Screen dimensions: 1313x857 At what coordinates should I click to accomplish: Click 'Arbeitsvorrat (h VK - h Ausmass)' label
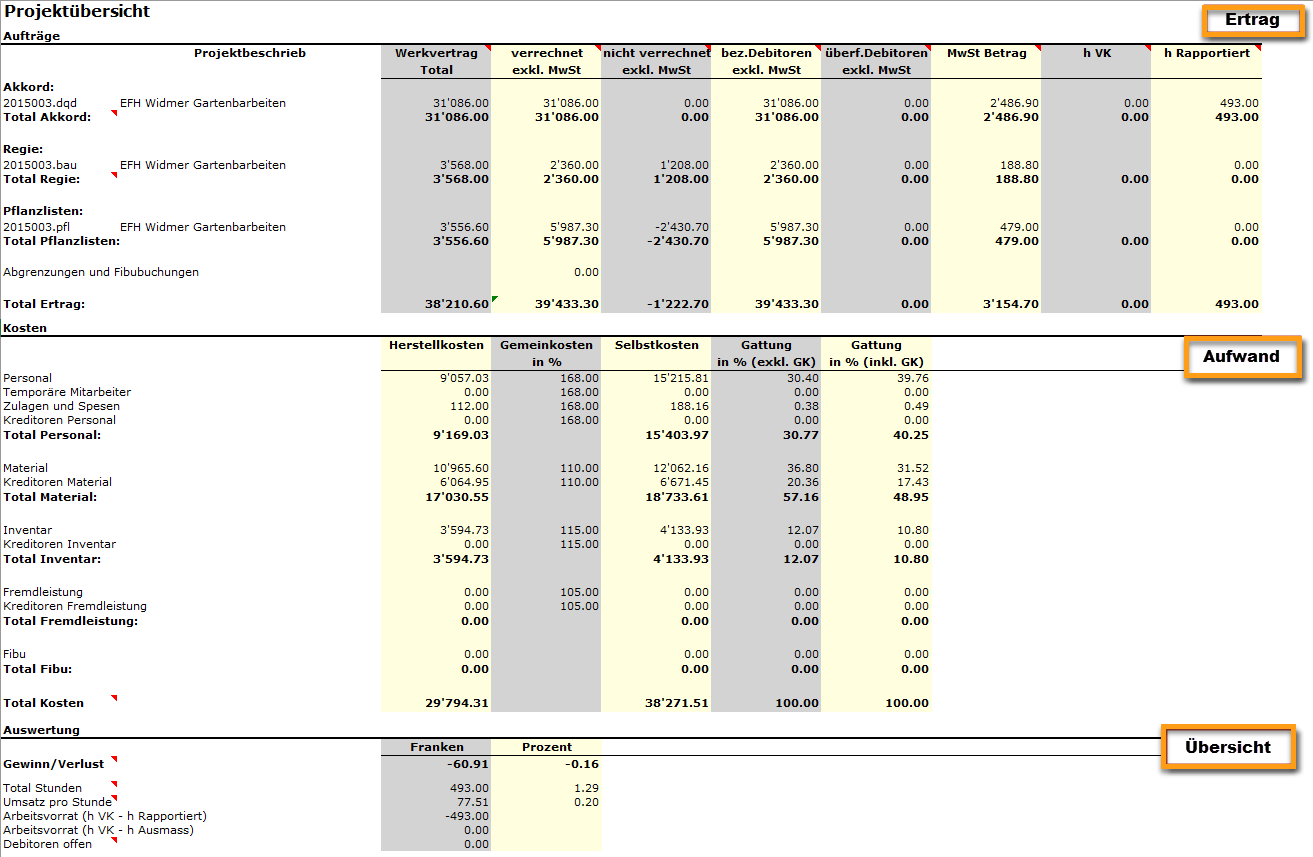tap(99, 830)
